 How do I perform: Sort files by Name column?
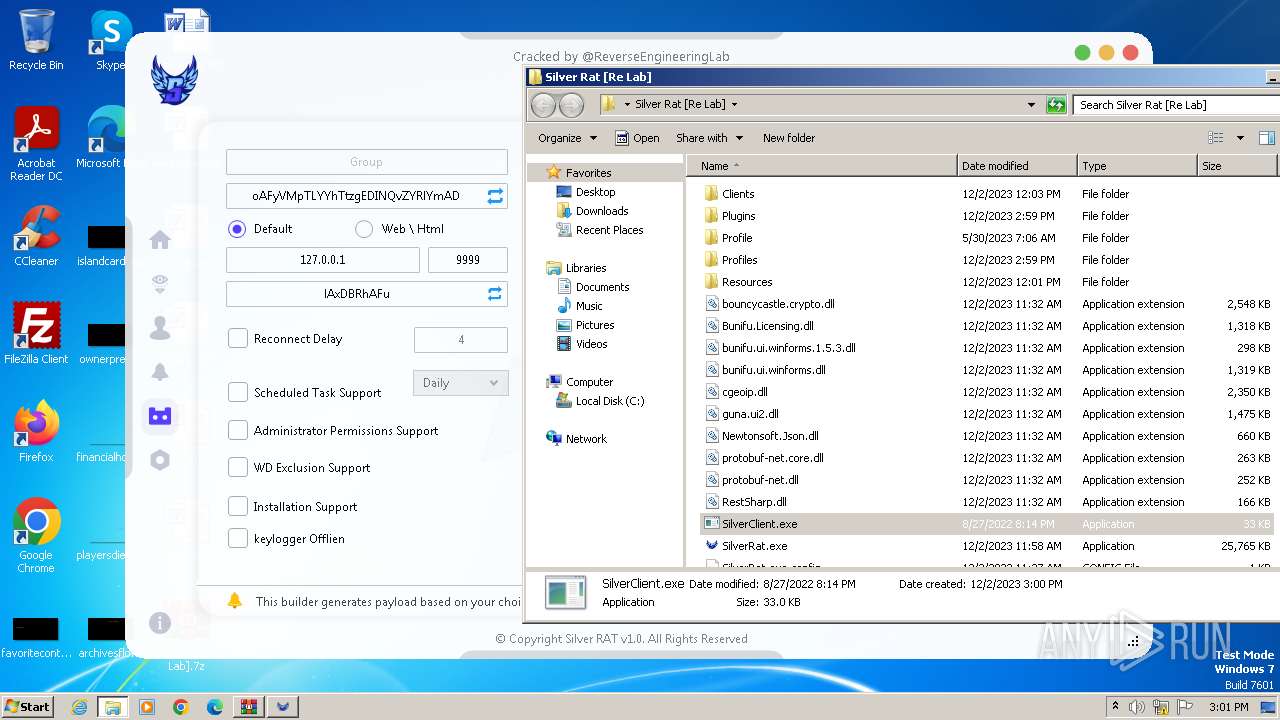[821, 166]
